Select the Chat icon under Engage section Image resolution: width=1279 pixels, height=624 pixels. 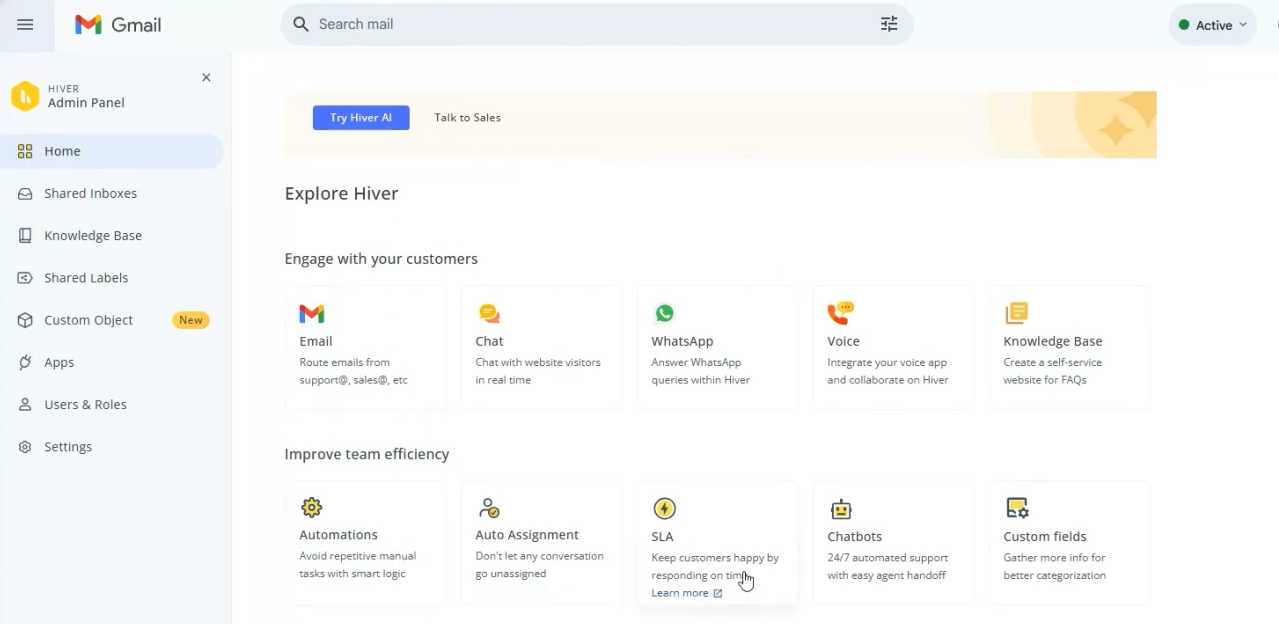tap(489, 313)
